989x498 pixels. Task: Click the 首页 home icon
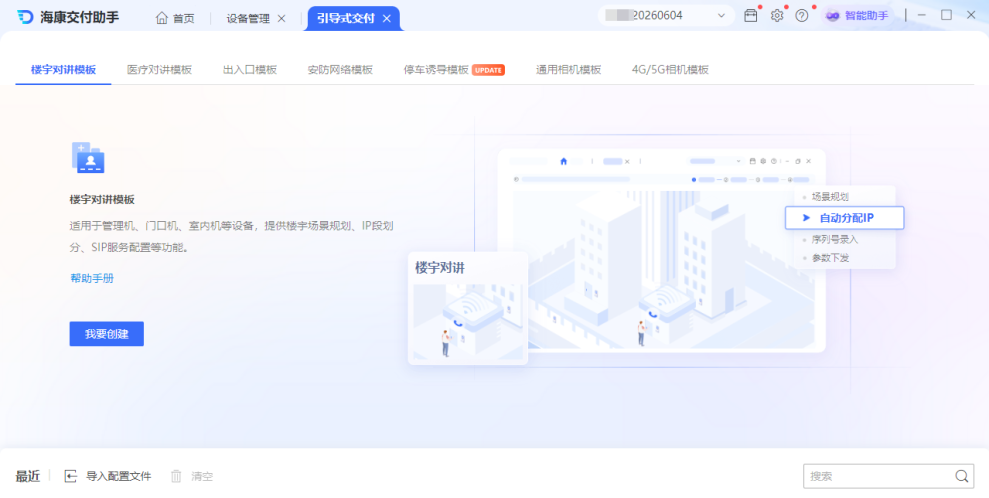tap(162, 18)
